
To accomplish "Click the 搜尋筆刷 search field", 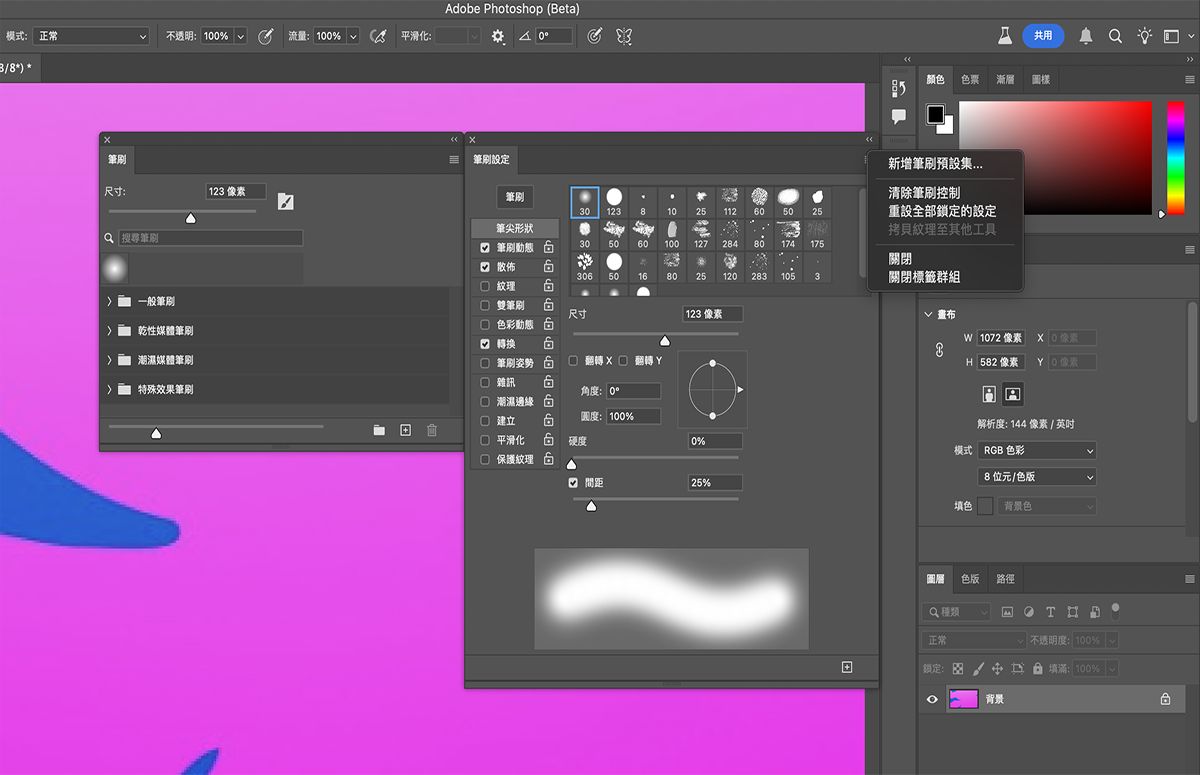I will [210, 238].
